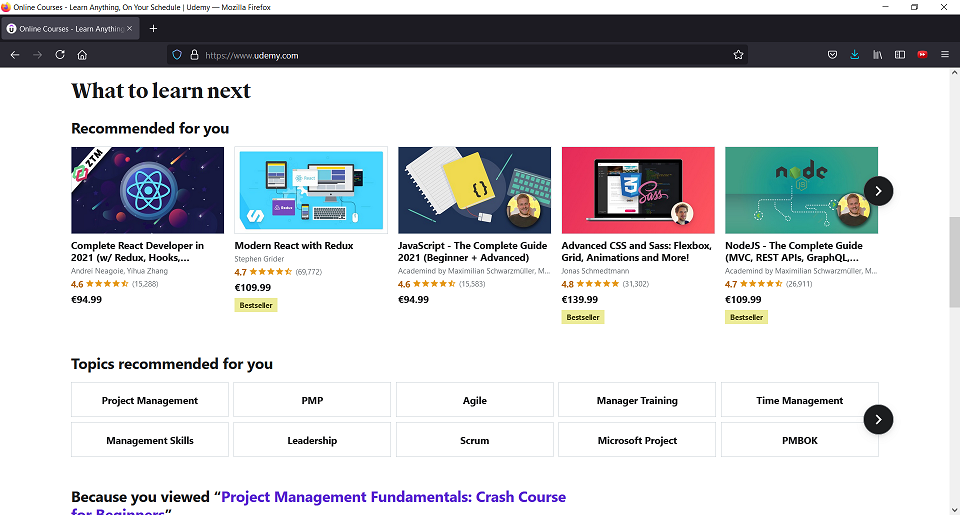Screen dimensions: 960x515
Task: Click the 4.8 rating stars for Advanced CSS
Action: click(x=598, y=284)
